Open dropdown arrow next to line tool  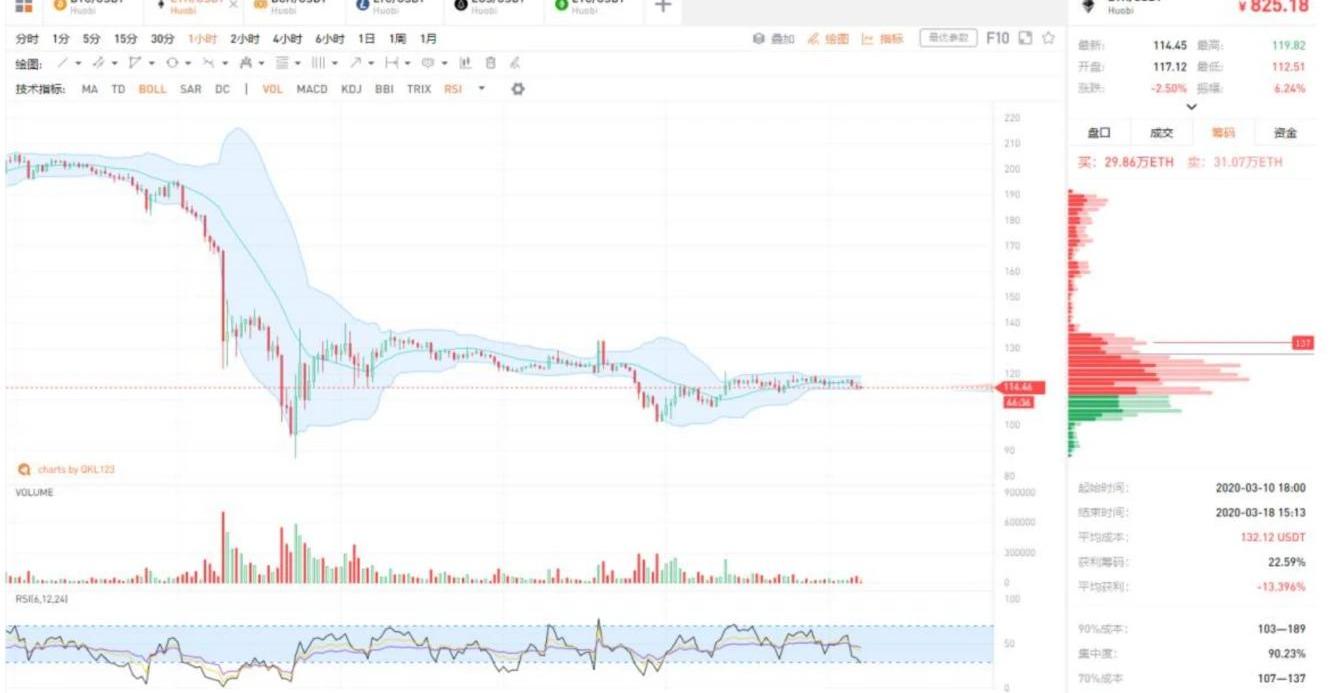(x=78, y=63)
